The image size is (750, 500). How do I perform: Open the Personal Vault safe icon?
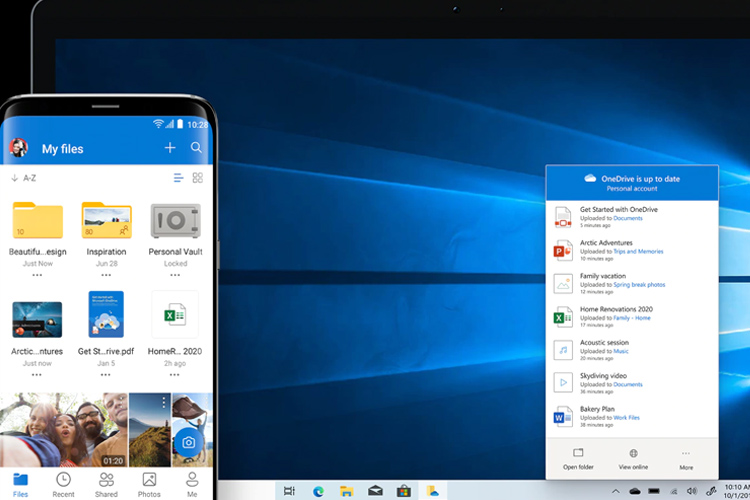175,221
